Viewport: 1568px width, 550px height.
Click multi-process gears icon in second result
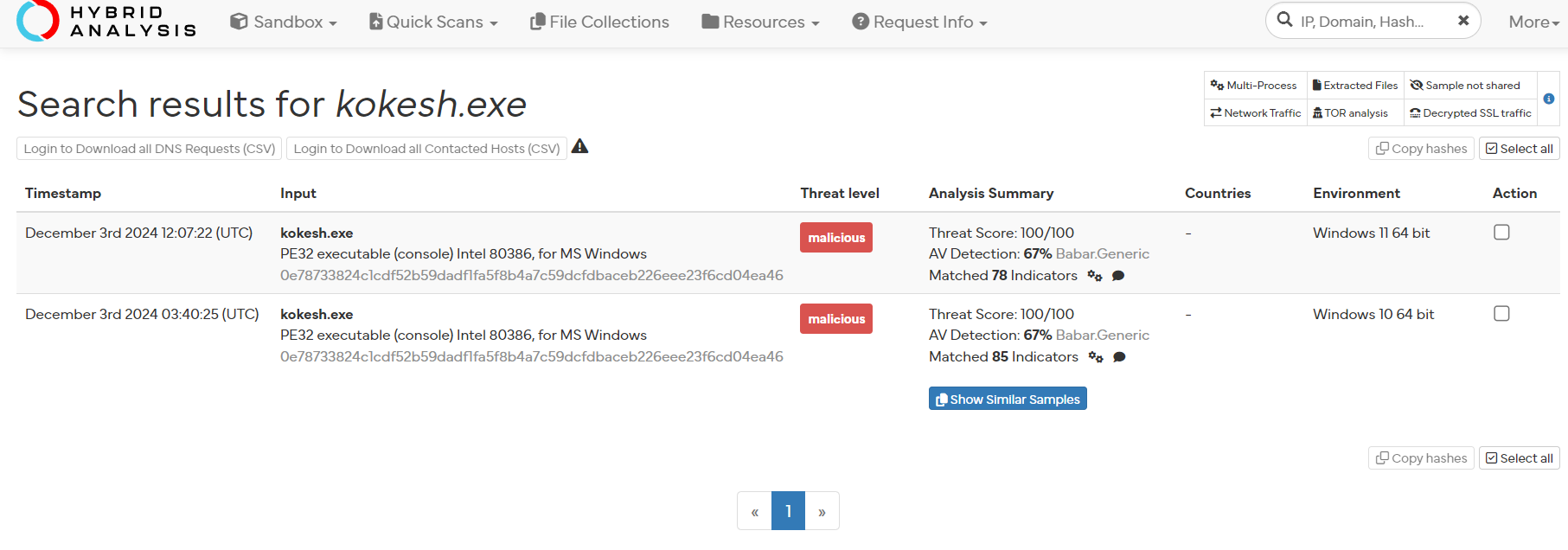[1096, 357]
